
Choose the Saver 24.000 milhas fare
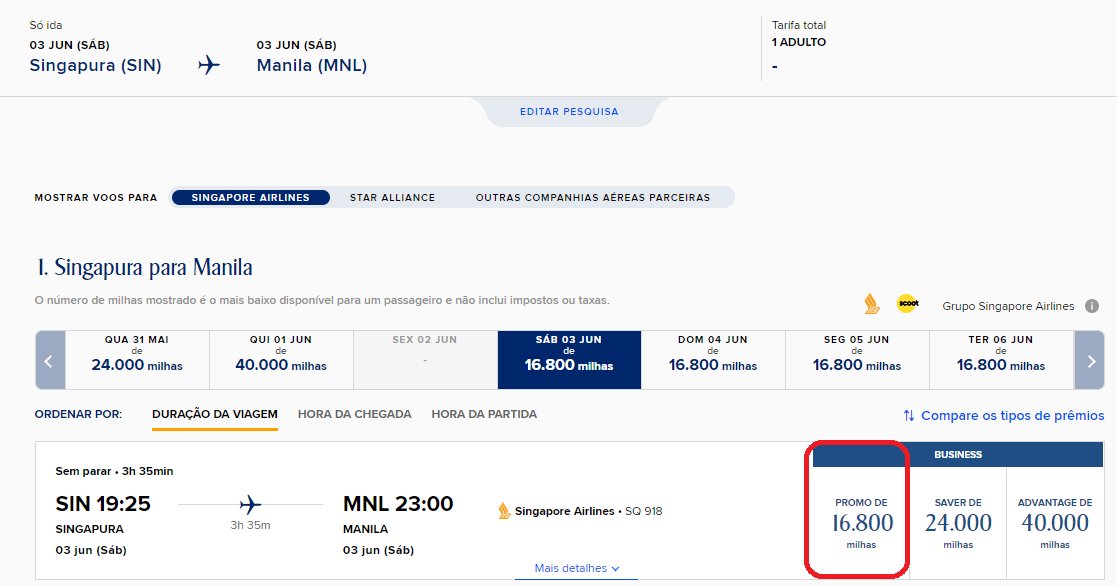click(x=958, y=523)
